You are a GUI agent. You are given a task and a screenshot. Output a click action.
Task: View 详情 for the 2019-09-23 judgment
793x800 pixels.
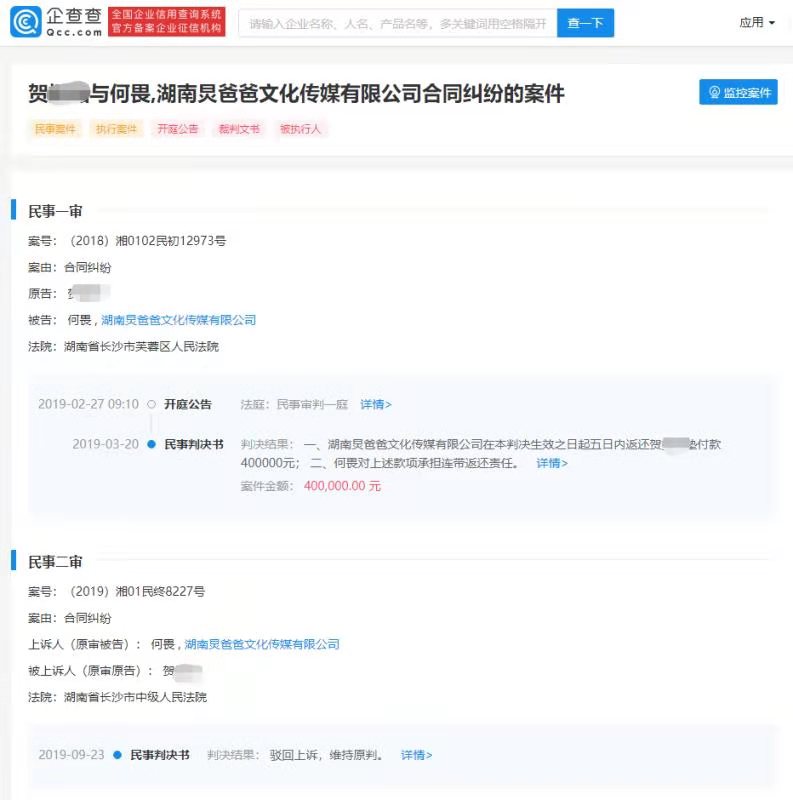(417, 755)
